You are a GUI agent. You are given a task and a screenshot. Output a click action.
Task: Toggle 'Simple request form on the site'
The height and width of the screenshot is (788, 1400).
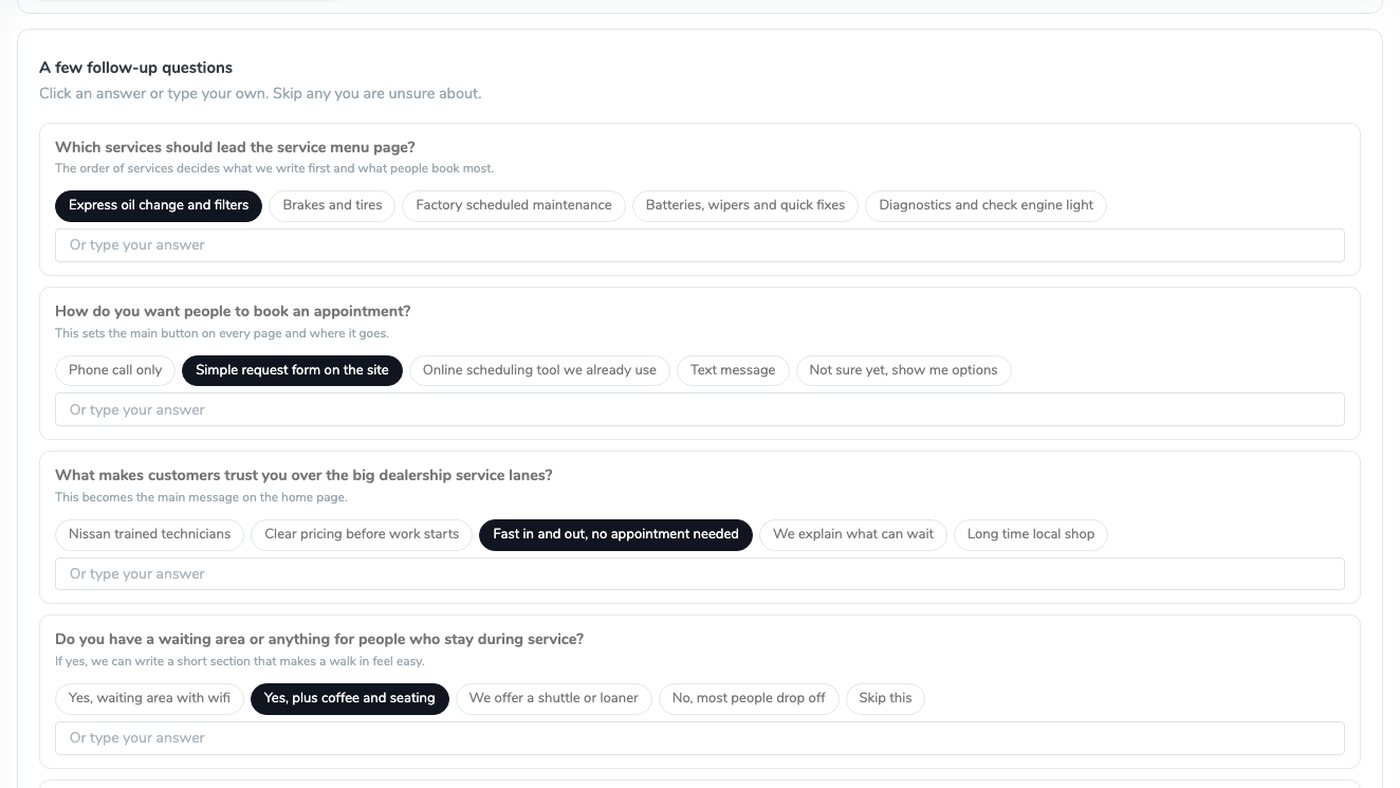292,371
